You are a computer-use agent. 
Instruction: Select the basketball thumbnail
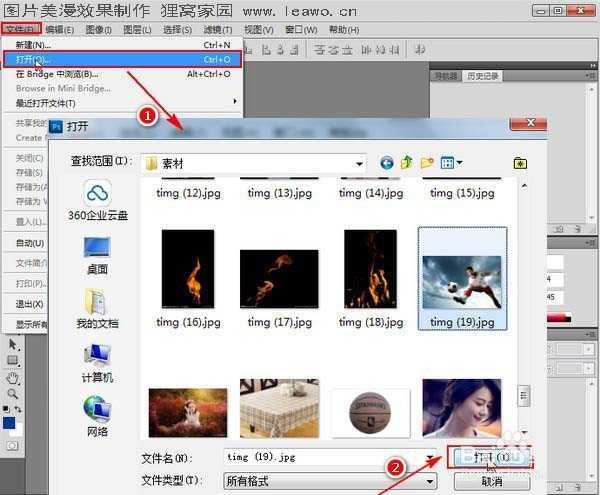coord(370,413)
